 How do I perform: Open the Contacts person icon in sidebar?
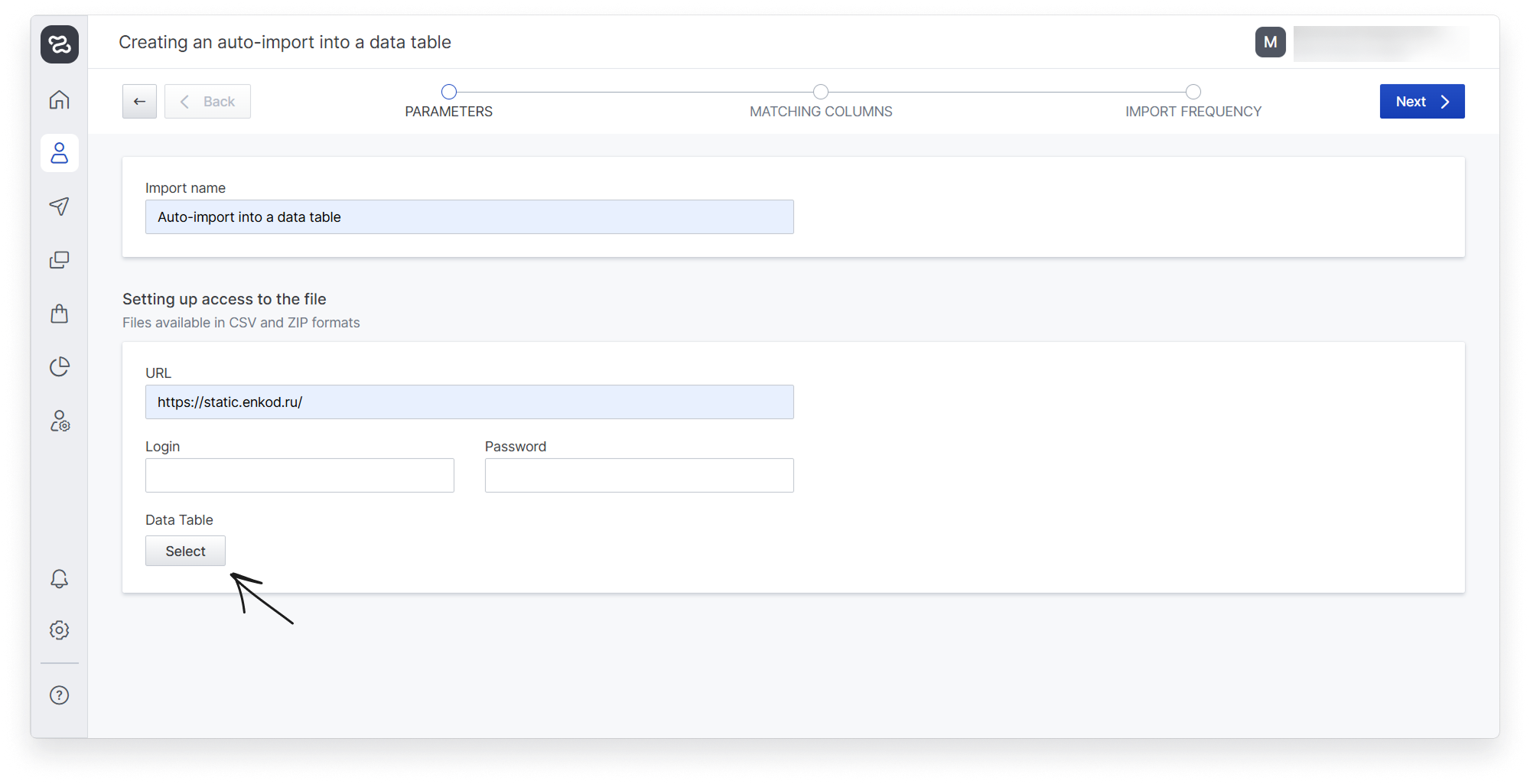[60, 153]
